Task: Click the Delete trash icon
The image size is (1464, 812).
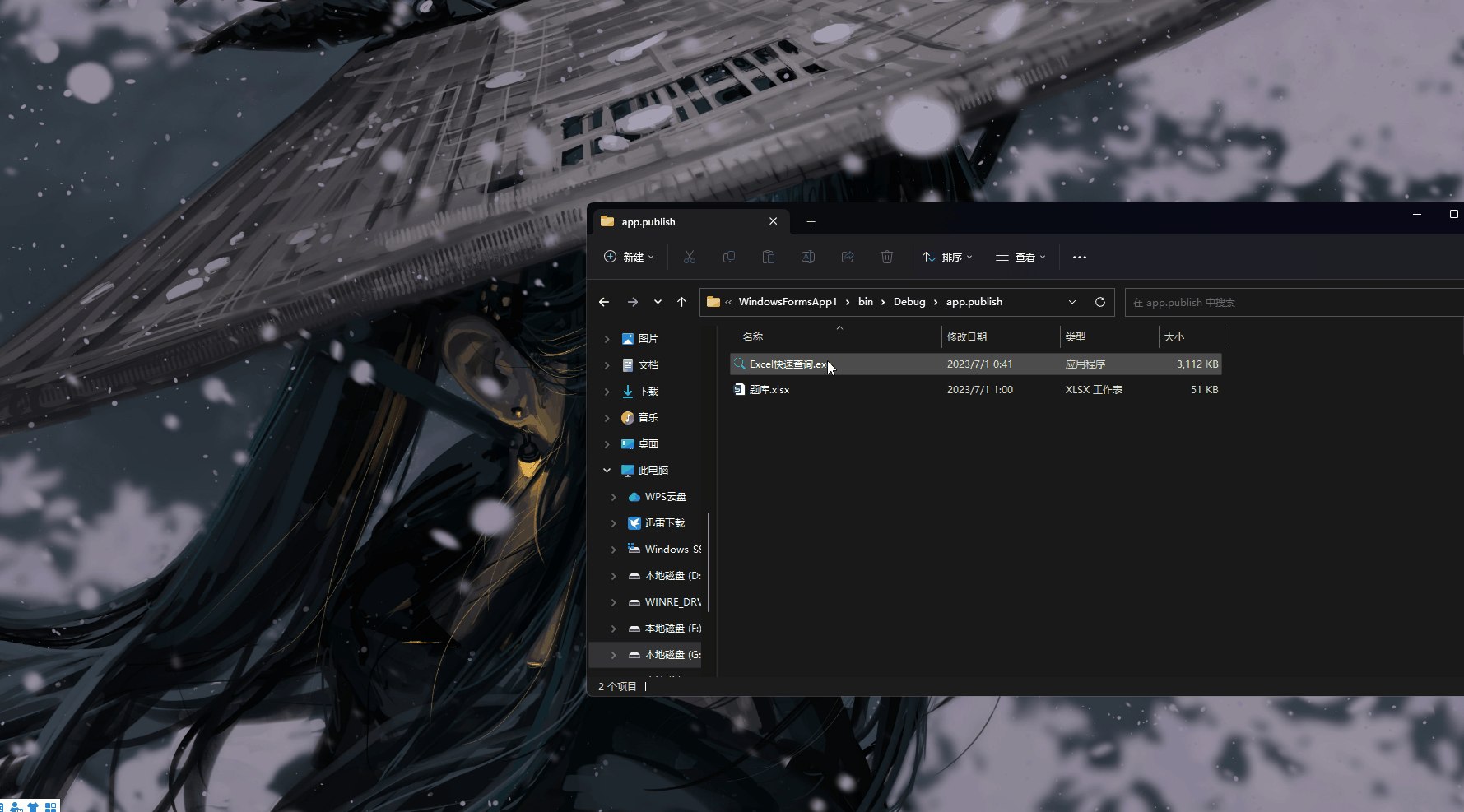Action: (x=887, y=258)
